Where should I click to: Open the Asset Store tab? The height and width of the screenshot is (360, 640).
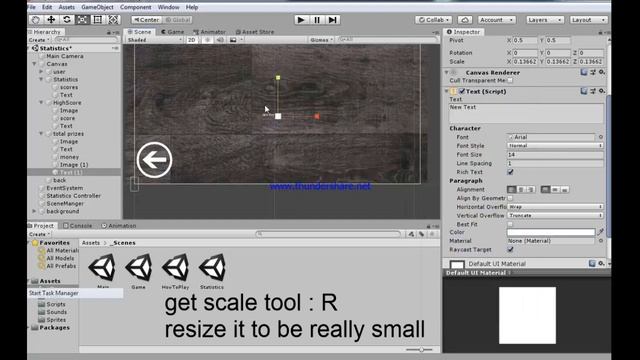(255, 32)
